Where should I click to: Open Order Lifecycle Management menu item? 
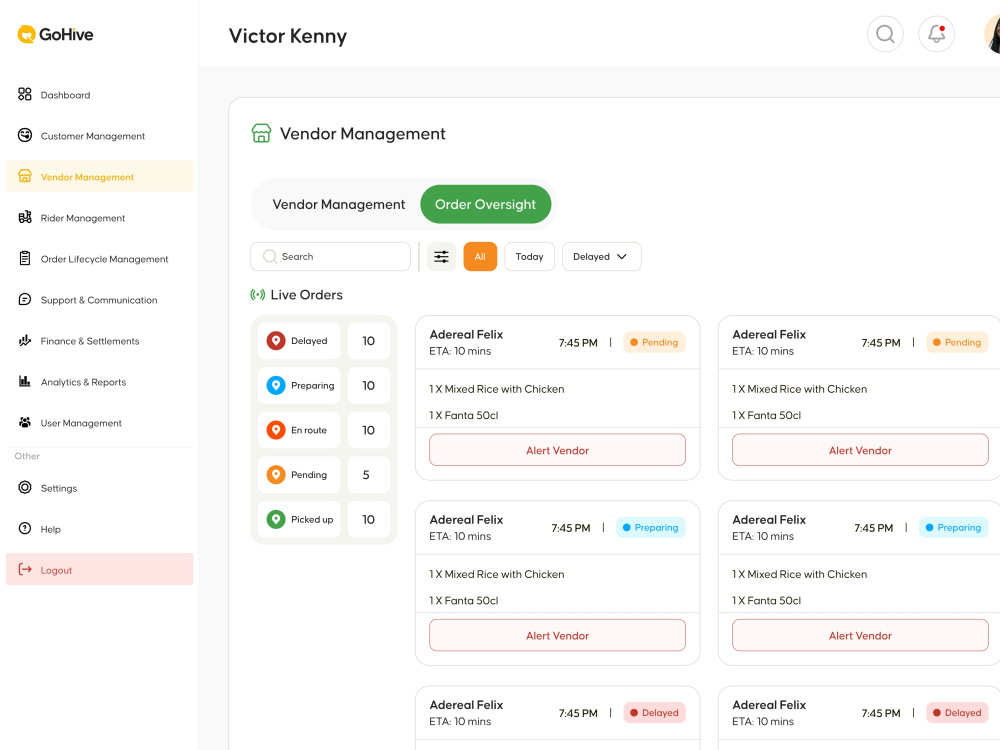click(x=99, y=258)
